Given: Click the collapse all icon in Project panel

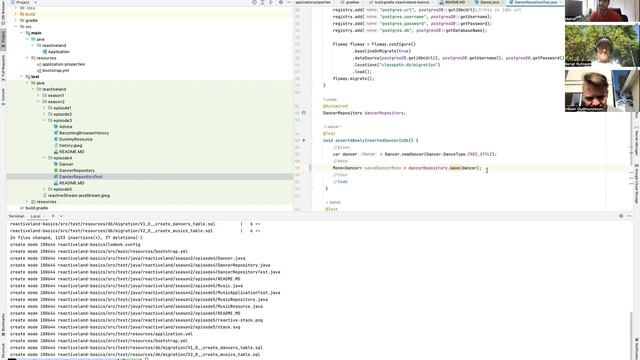Looking at the screenshot, I should 270,2.
